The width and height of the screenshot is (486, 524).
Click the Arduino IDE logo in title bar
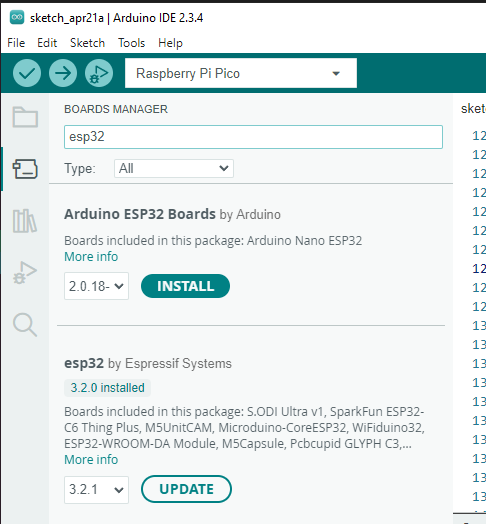[17, 17]
